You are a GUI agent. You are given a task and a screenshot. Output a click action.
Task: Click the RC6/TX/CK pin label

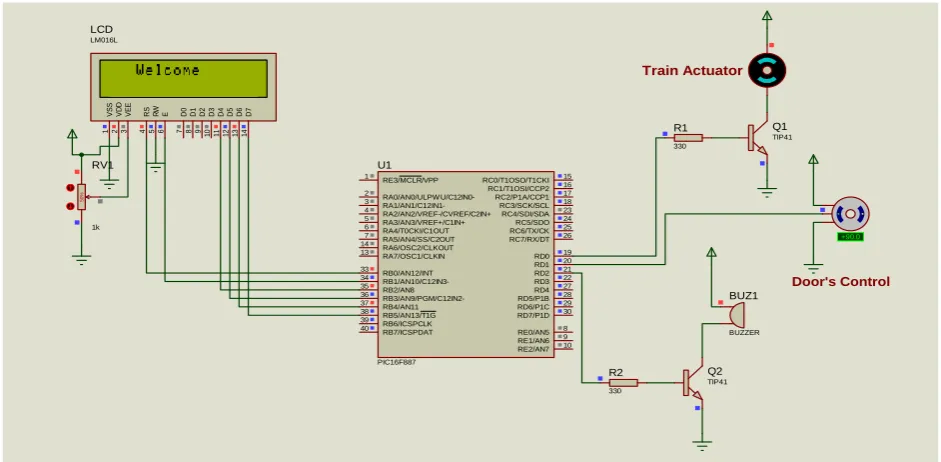point(529,231)
